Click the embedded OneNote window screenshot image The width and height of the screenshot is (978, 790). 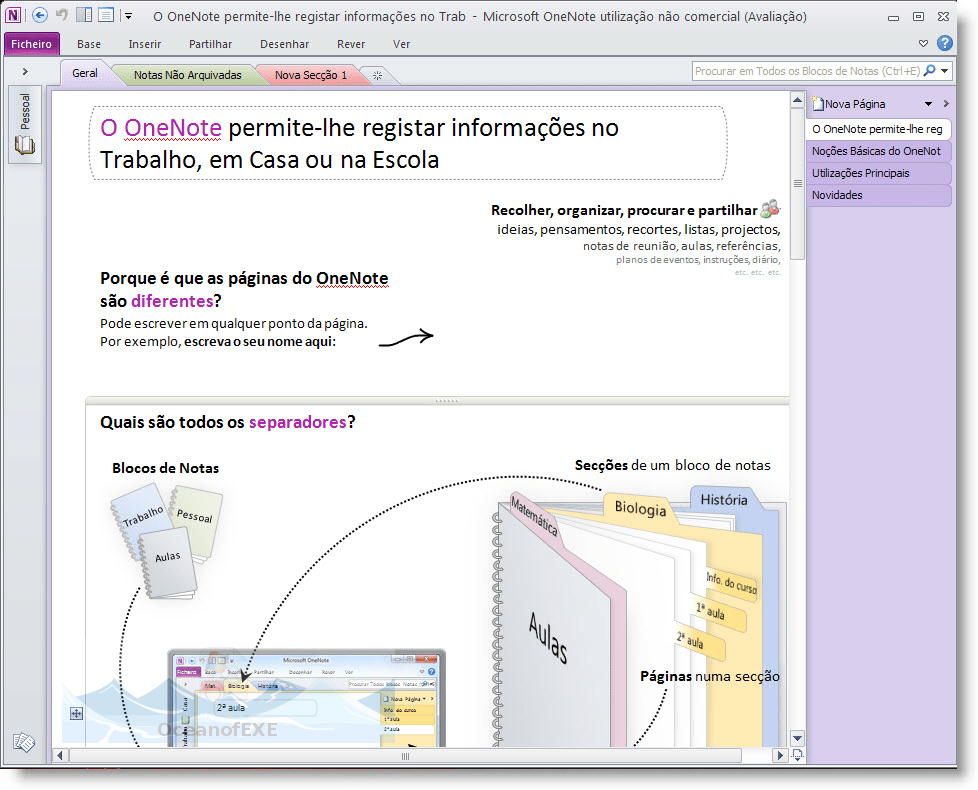(x=307, y=698)
